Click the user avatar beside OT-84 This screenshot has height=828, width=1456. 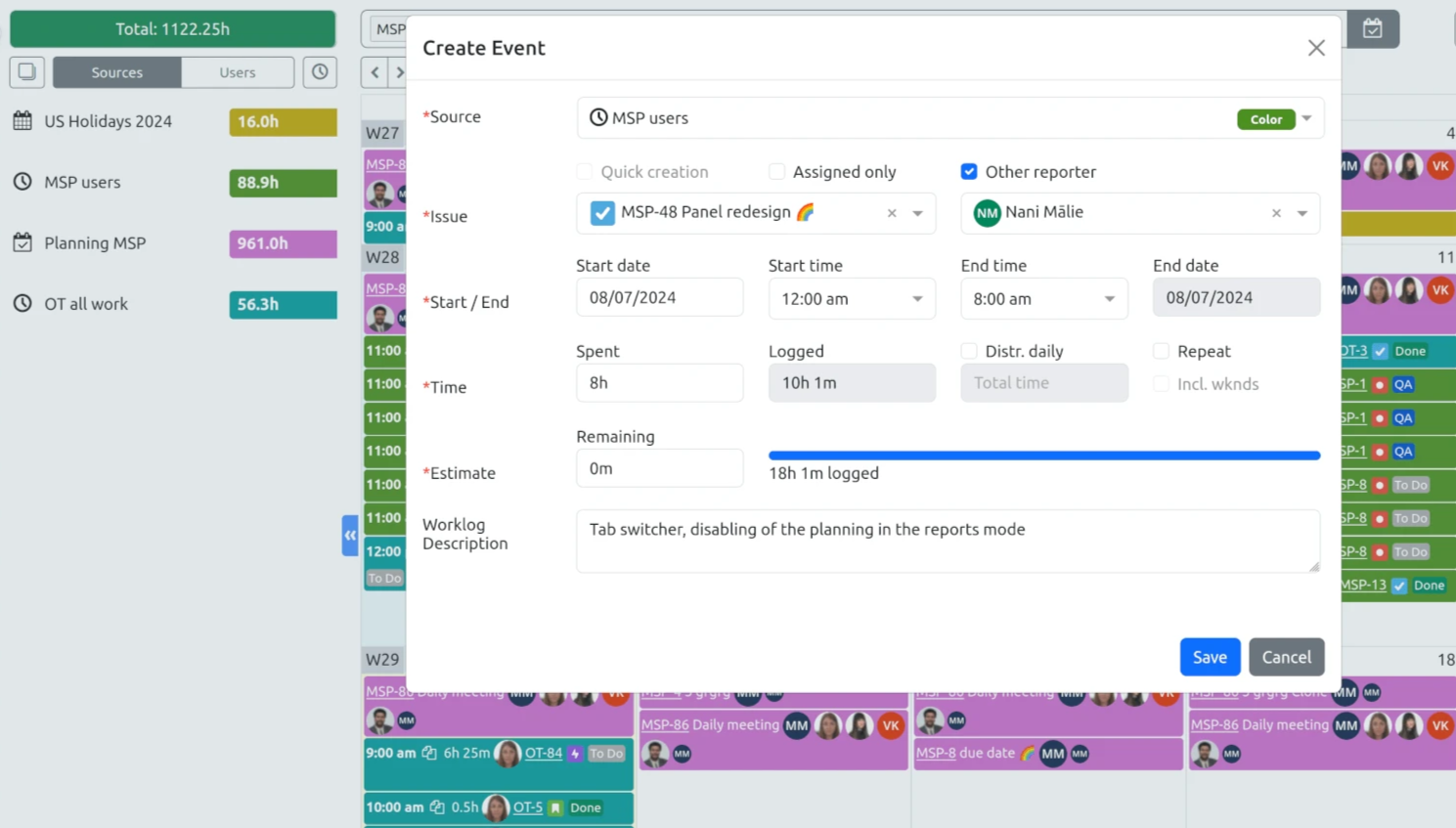507,754
